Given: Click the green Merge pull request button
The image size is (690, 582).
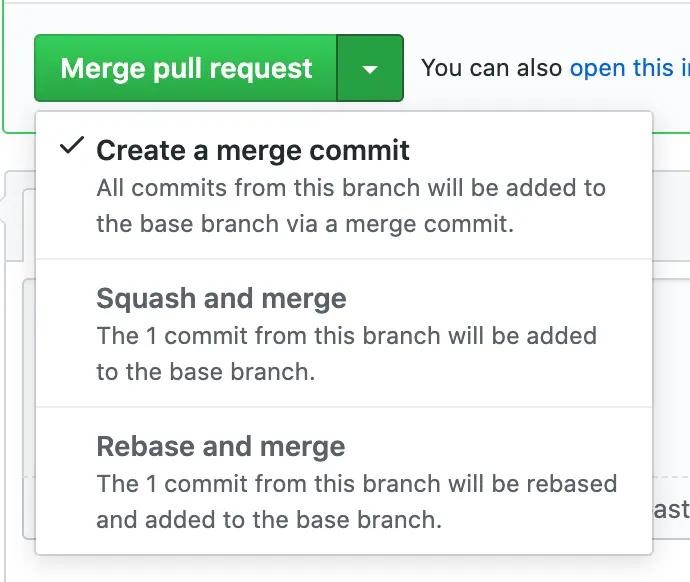Looking at the screenshot, I should [186, 69].
